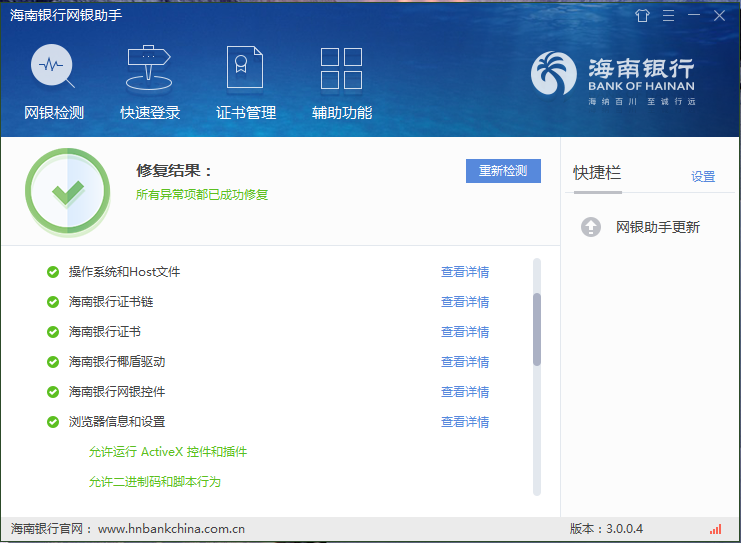
Task: Click the www.hnbankchina.com.cn address in the footer
Action: 171,529
